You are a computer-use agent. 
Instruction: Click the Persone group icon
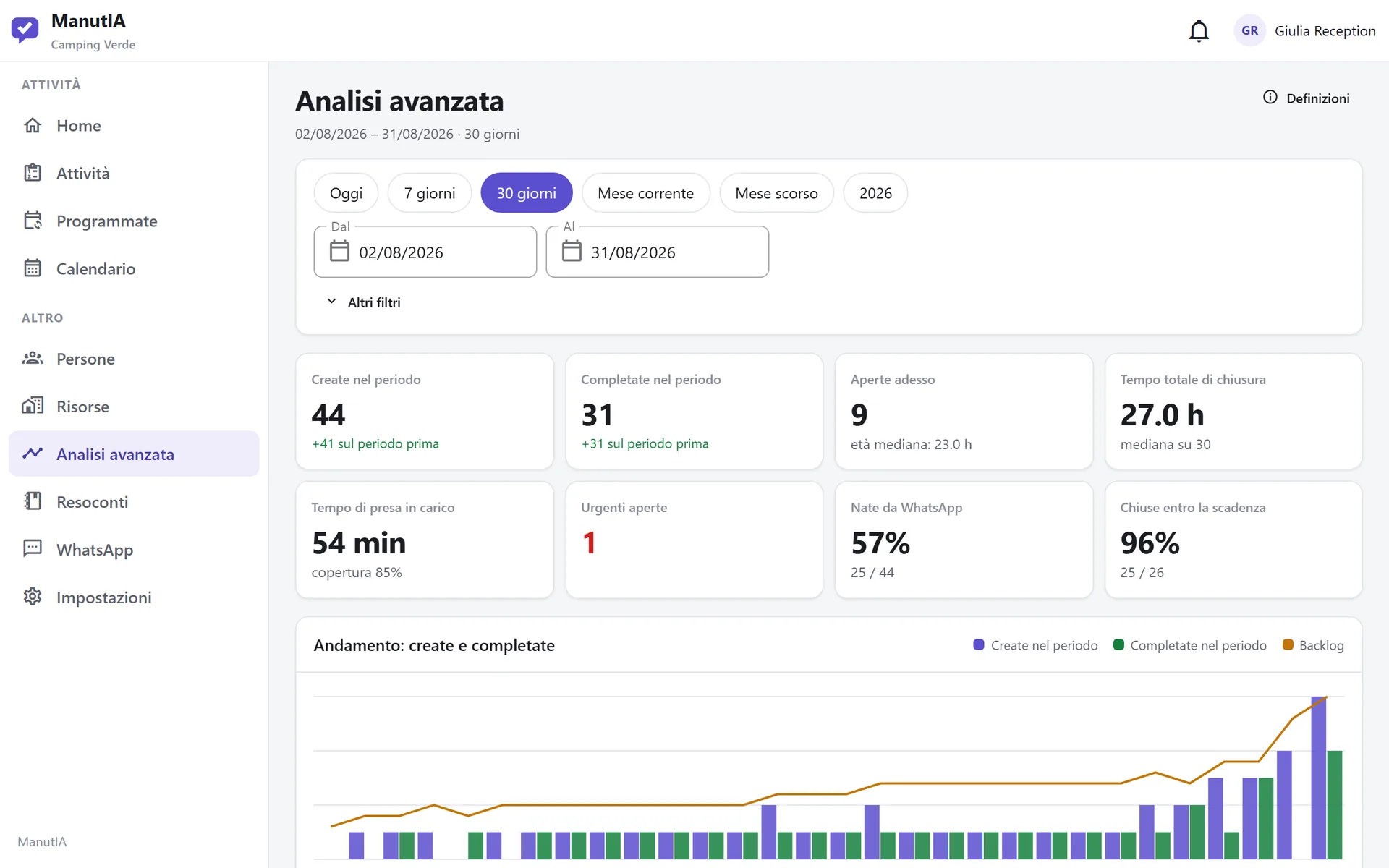(33, 359)
